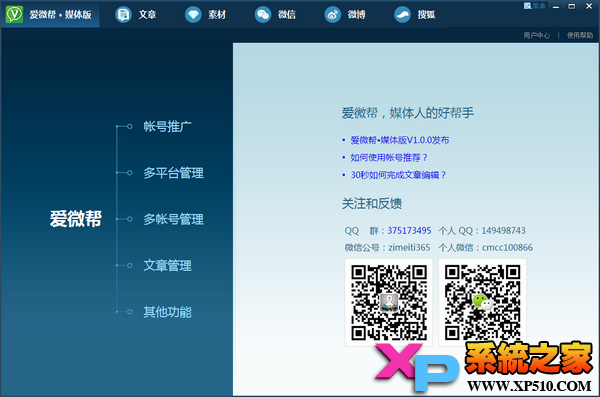Click QQ group number 375173495

(x=409, y=230)
